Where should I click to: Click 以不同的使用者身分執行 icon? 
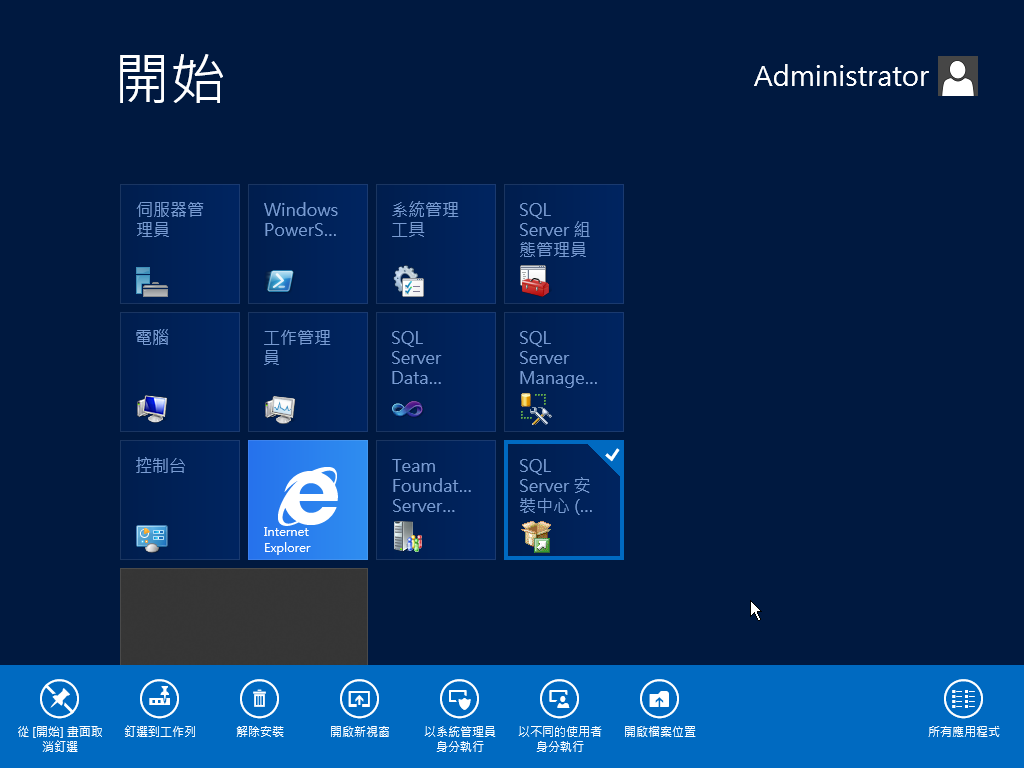tap(559, 699)
